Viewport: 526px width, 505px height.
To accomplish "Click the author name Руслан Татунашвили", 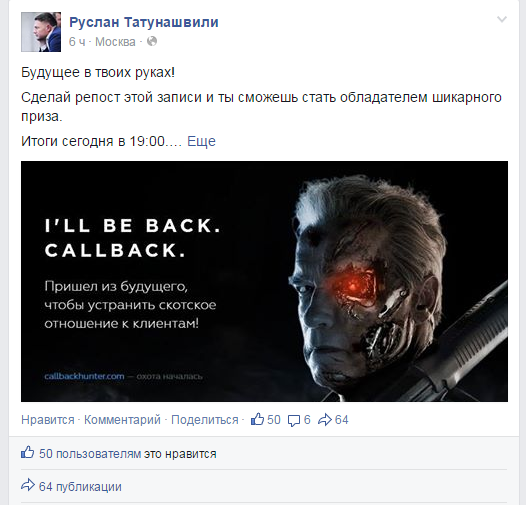I will coord(144,22).
